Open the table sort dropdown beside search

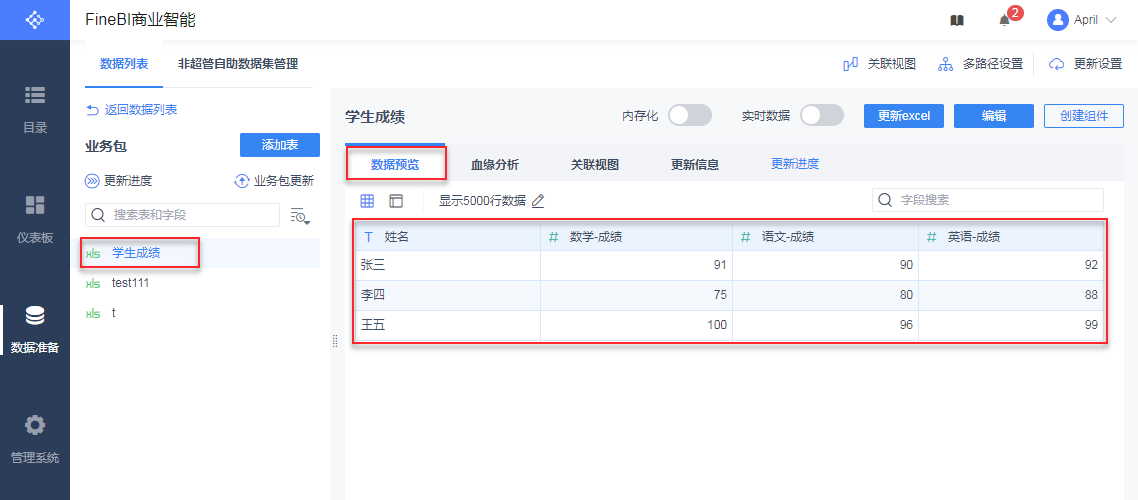coord(300,215)
